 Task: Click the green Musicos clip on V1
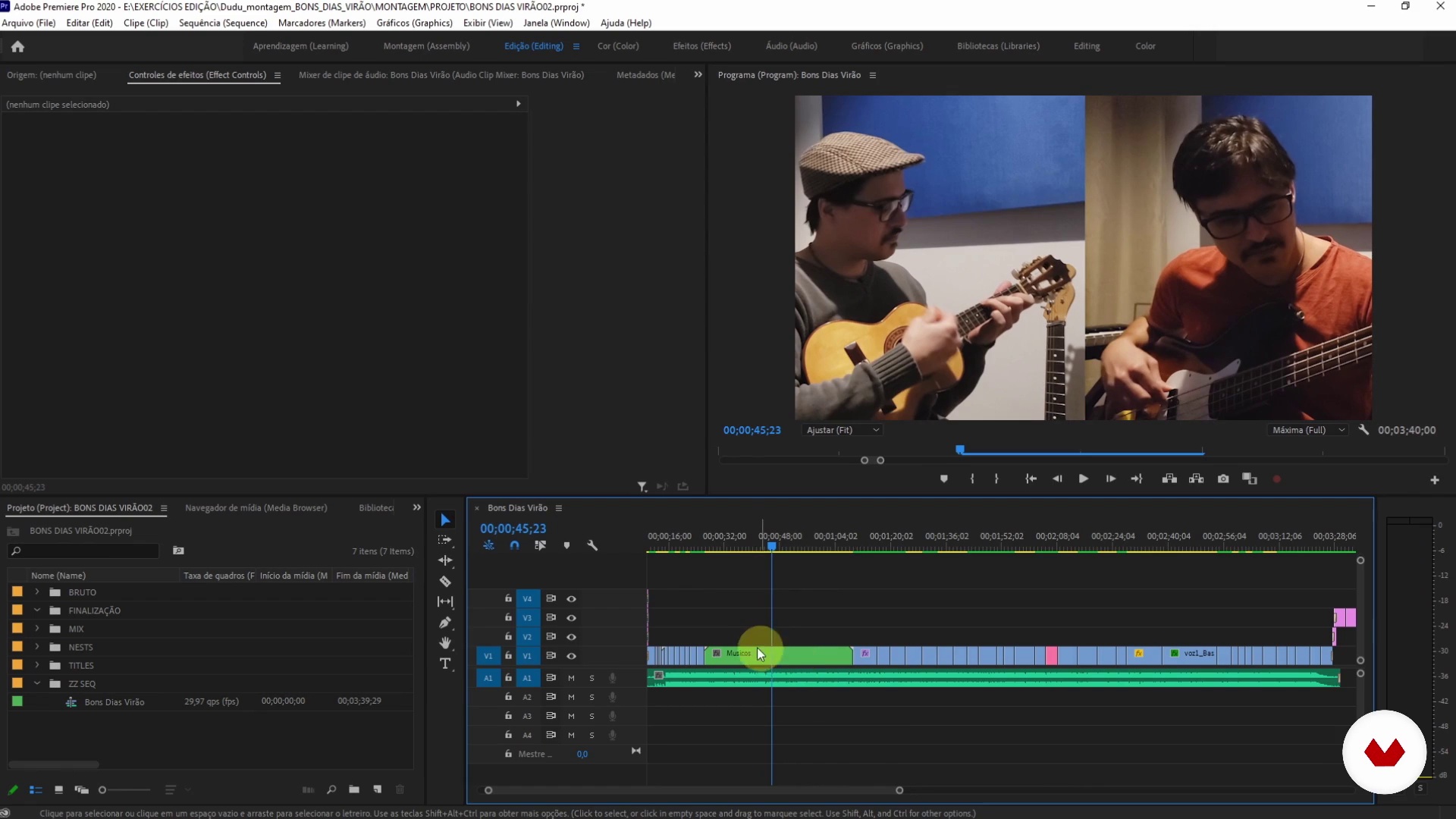[779, 655]
